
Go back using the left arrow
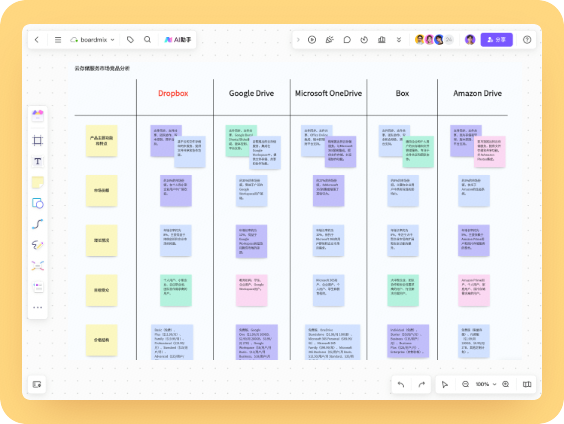pos(37,40)
